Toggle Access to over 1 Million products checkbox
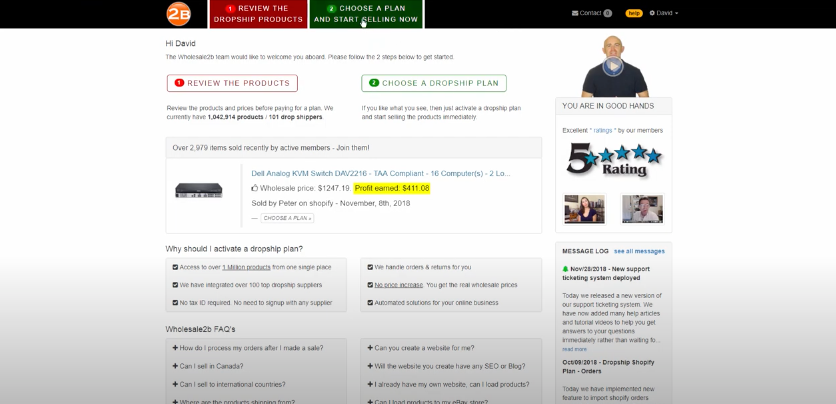This screenshot has height=404, width=836. (175, 267)
